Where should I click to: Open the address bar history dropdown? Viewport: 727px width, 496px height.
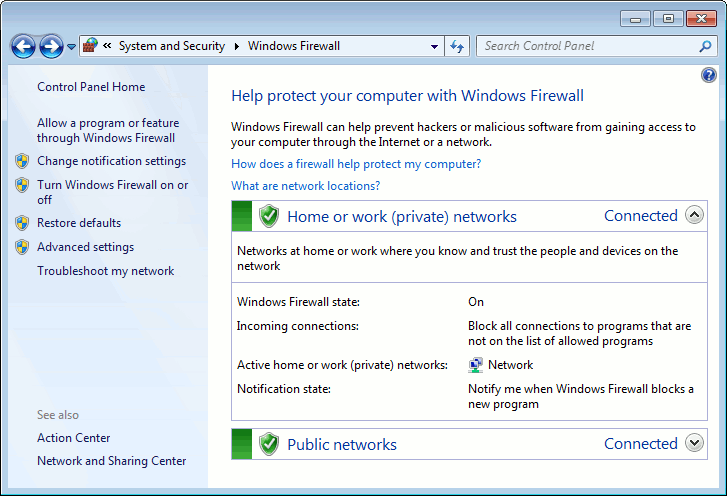(x=434, y=46)
